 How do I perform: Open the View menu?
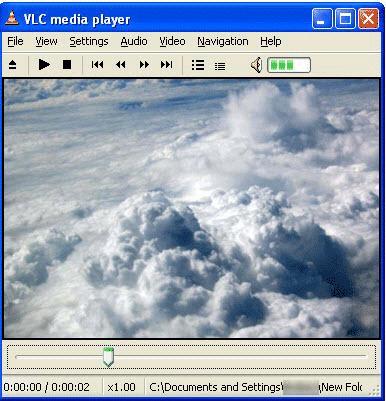click(x=46, y=41)
